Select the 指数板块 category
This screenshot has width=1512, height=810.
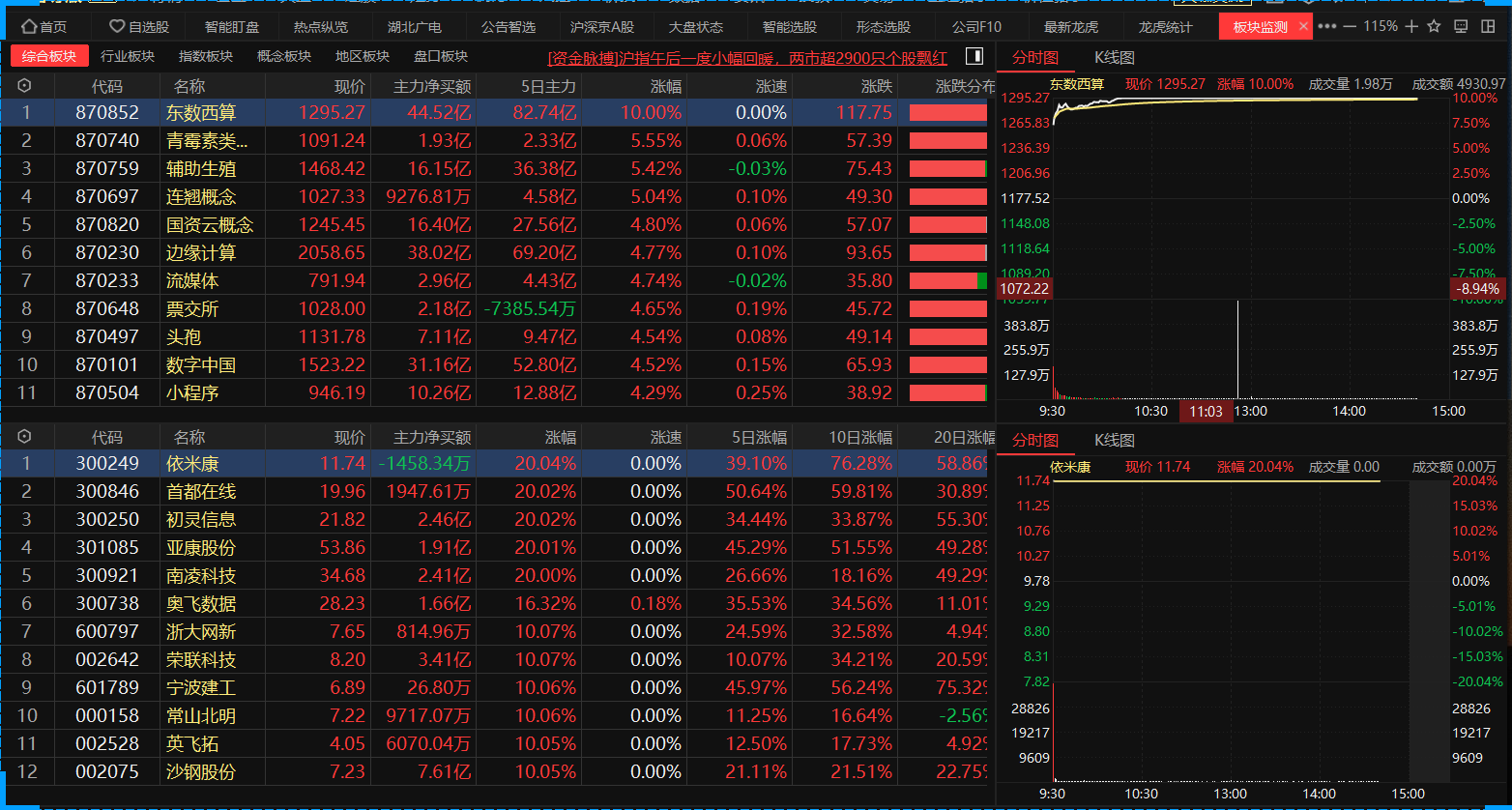(x=206, y=56)
